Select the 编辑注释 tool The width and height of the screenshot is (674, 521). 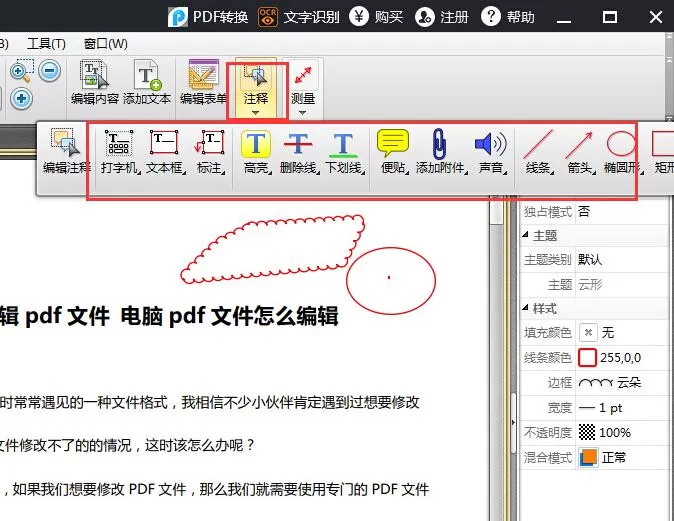coord(67,151)
